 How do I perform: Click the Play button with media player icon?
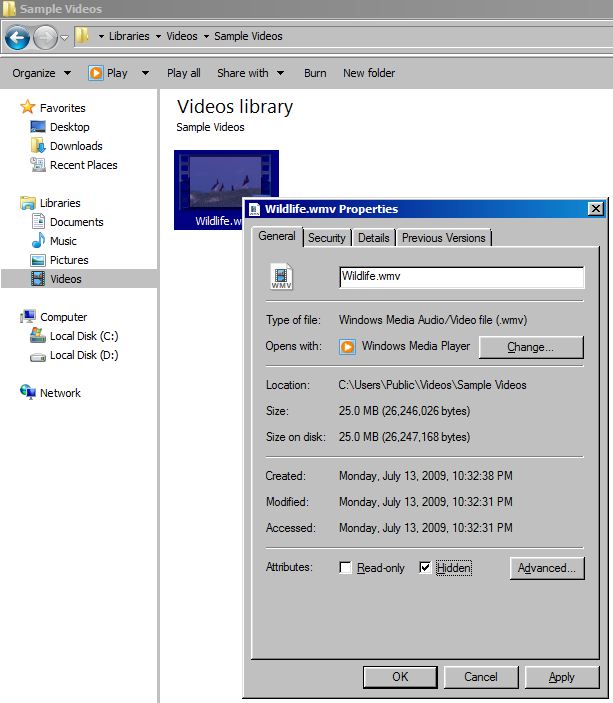pos(108,73)
